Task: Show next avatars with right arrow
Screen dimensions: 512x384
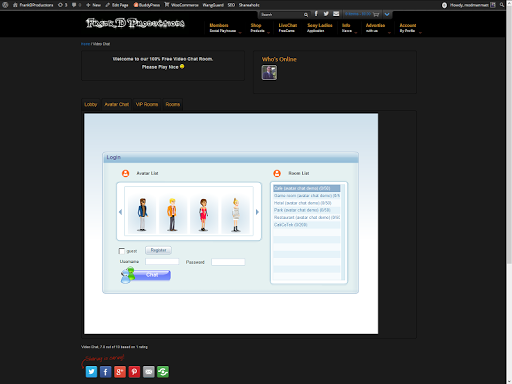Action: [x=257, y=212]
